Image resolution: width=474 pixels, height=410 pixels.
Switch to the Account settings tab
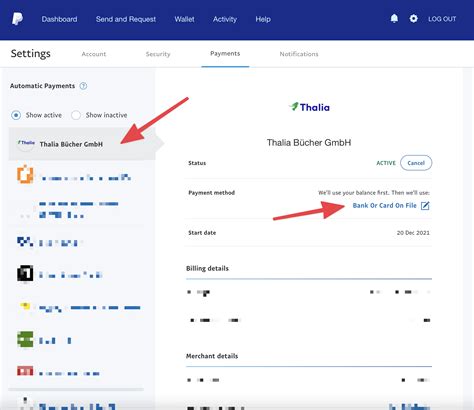point(94,54)
